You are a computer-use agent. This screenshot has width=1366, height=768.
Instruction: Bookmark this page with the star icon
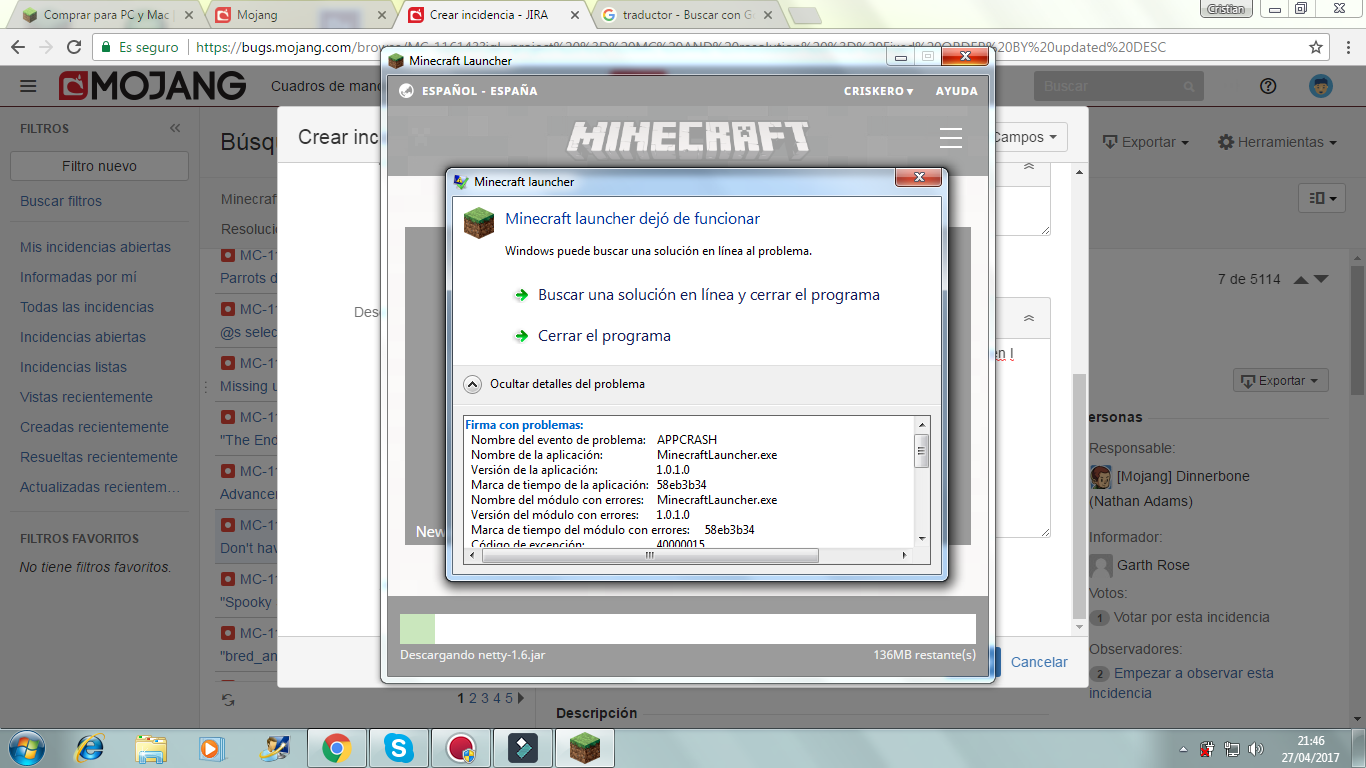pos(1316,47)
